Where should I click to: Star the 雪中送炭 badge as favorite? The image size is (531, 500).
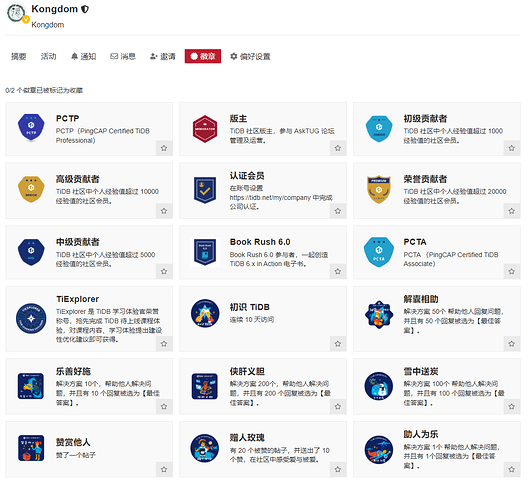point(512,406)
